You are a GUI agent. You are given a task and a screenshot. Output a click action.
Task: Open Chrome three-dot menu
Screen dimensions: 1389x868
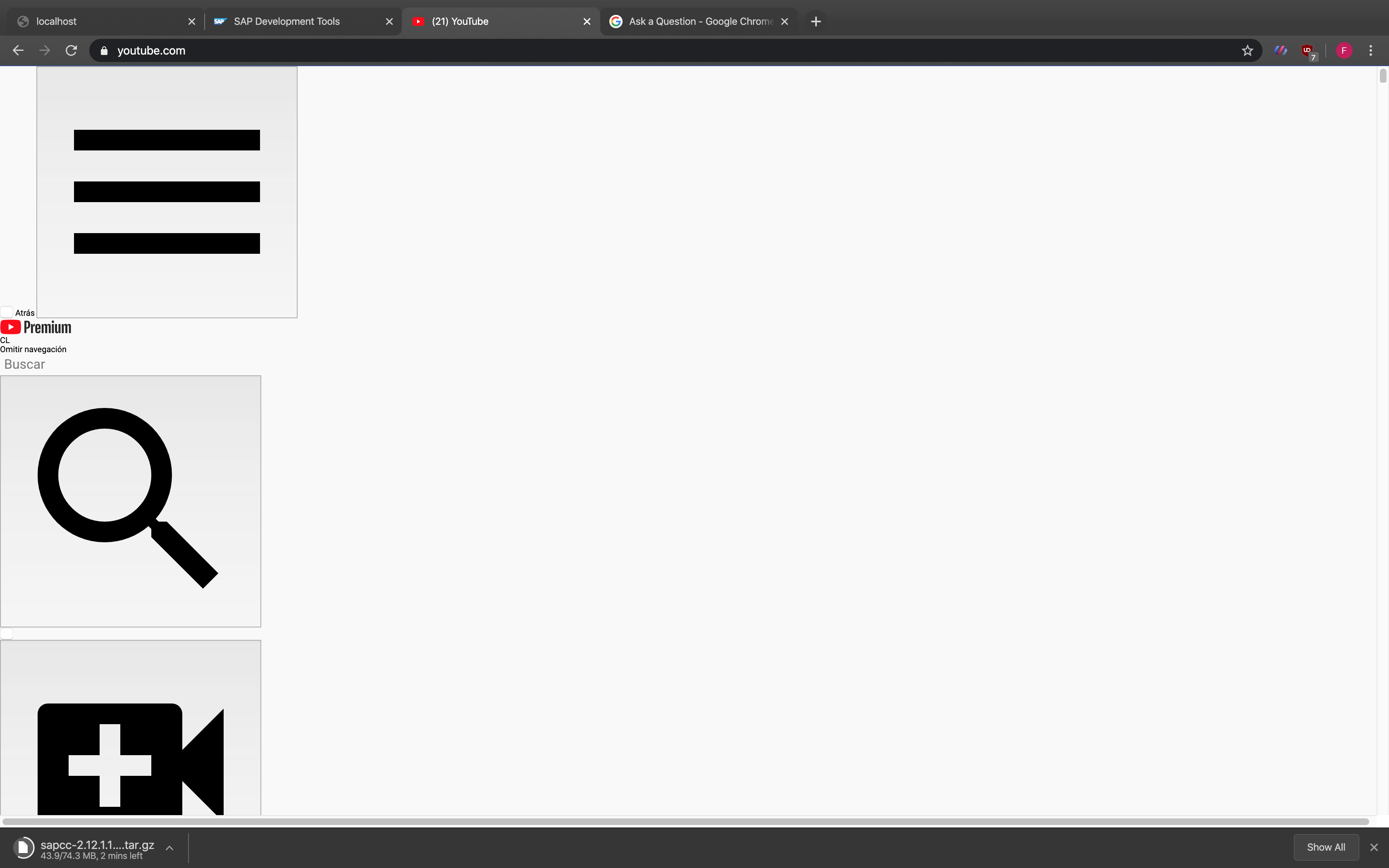tap(1371, 50)
